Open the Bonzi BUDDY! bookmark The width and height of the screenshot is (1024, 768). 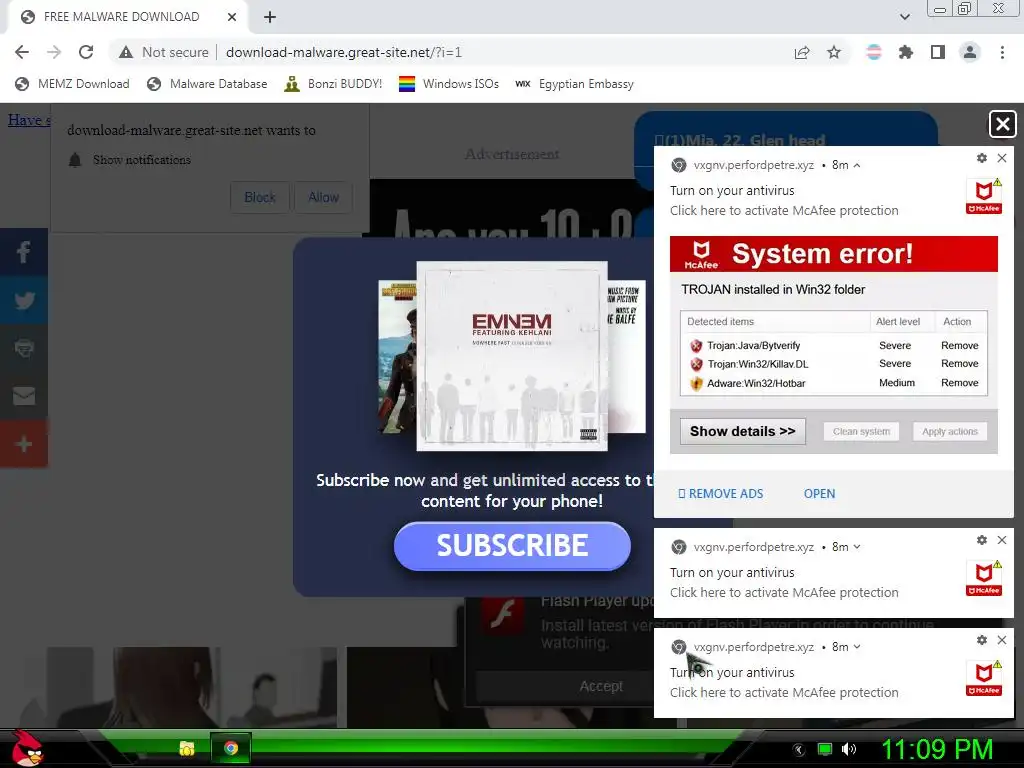point(333,84)
